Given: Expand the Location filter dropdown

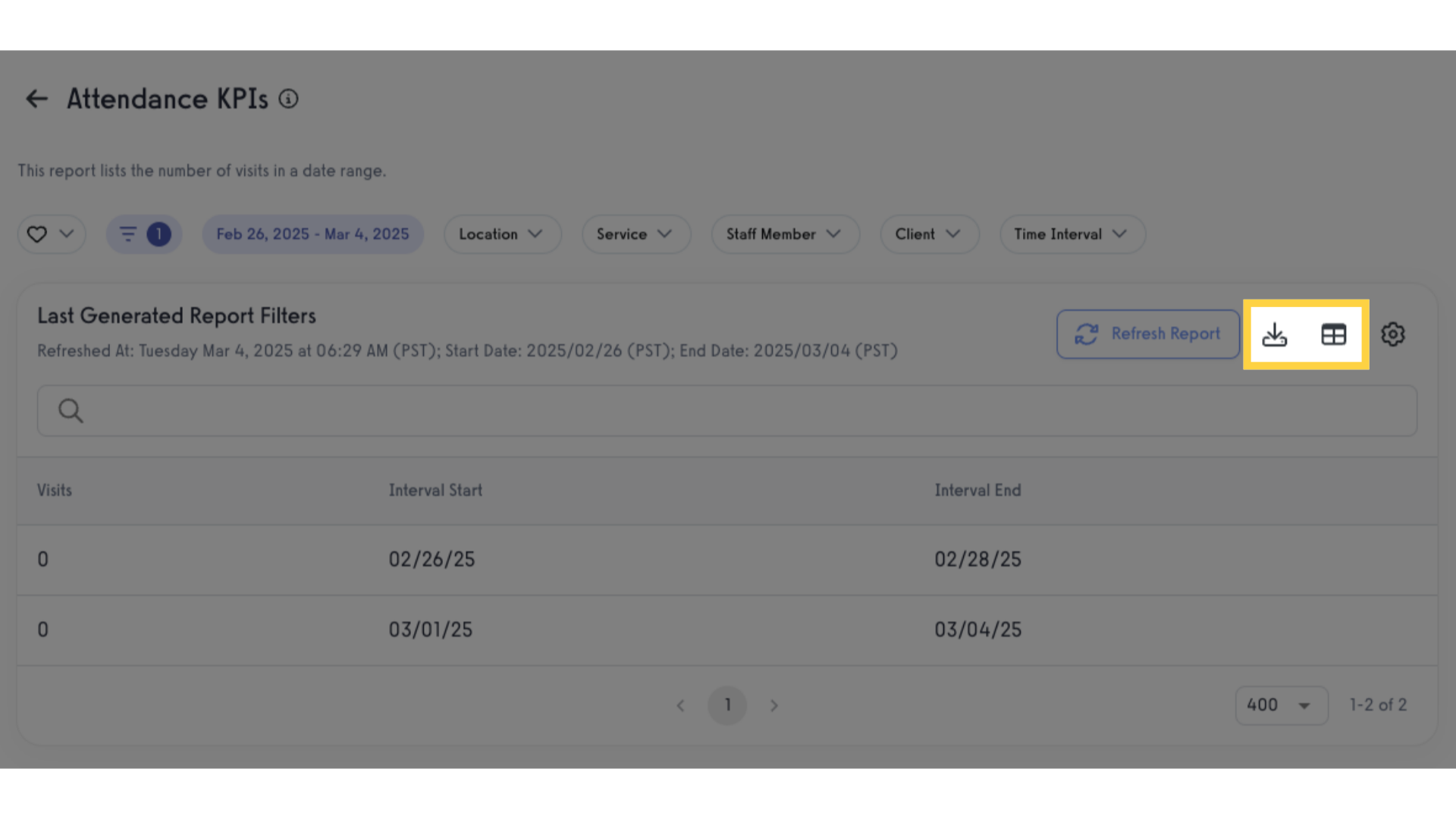Looking at the screenshot, I should (502, 234).
